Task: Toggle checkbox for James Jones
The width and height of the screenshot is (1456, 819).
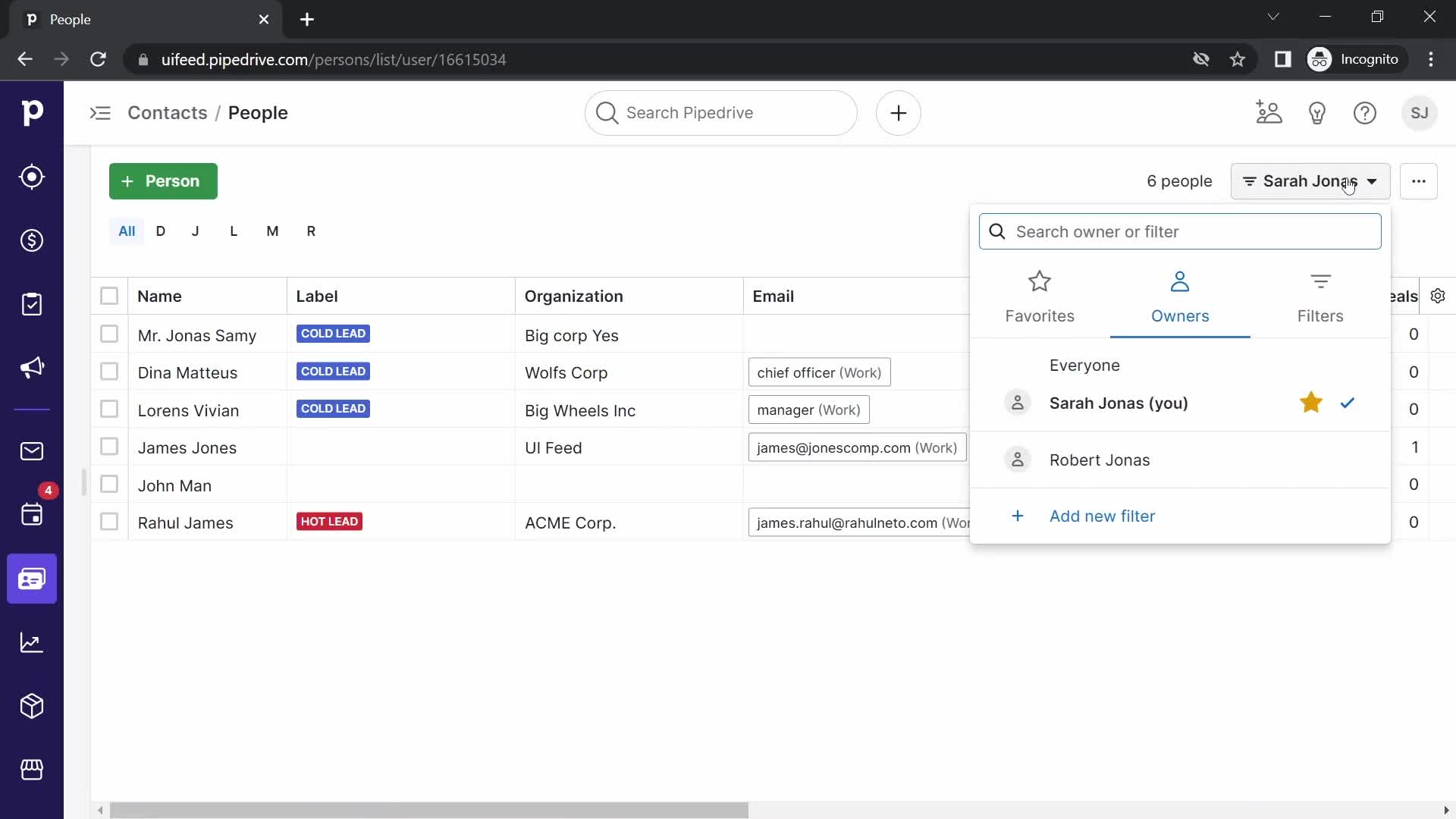Action: point(109,447)
